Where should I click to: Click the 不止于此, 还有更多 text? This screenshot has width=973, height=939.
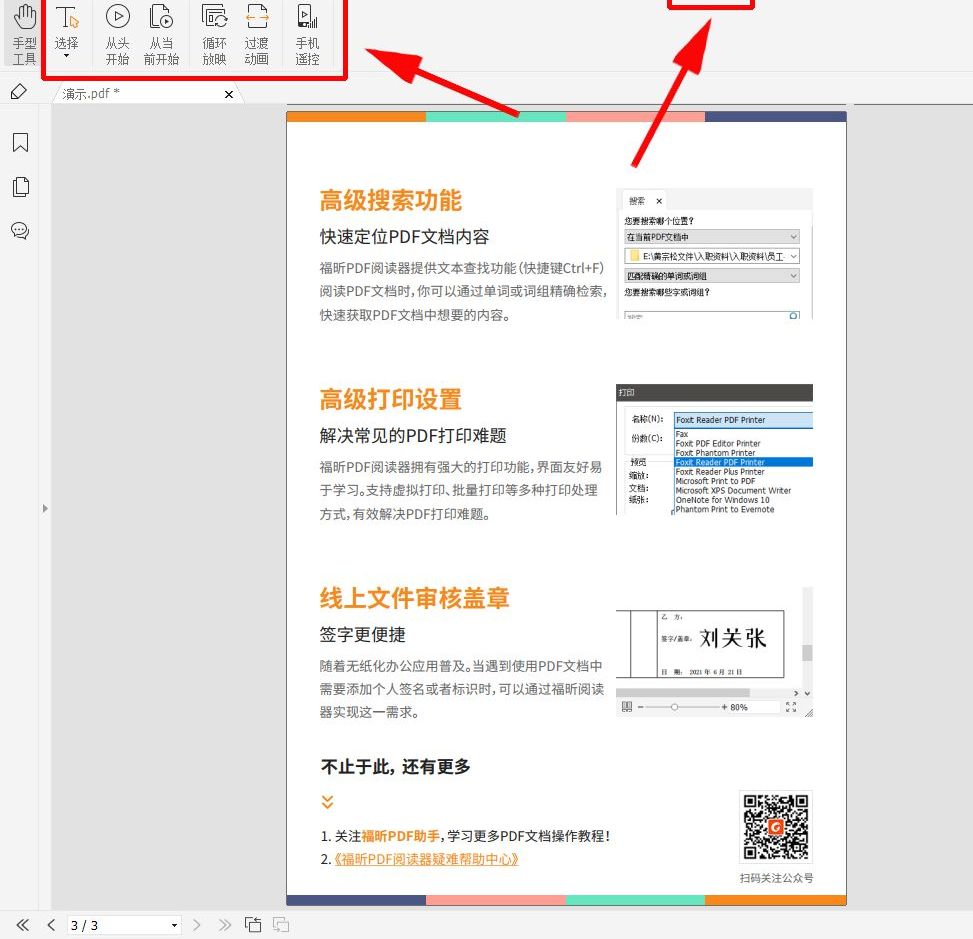click(x=396, y=766)
